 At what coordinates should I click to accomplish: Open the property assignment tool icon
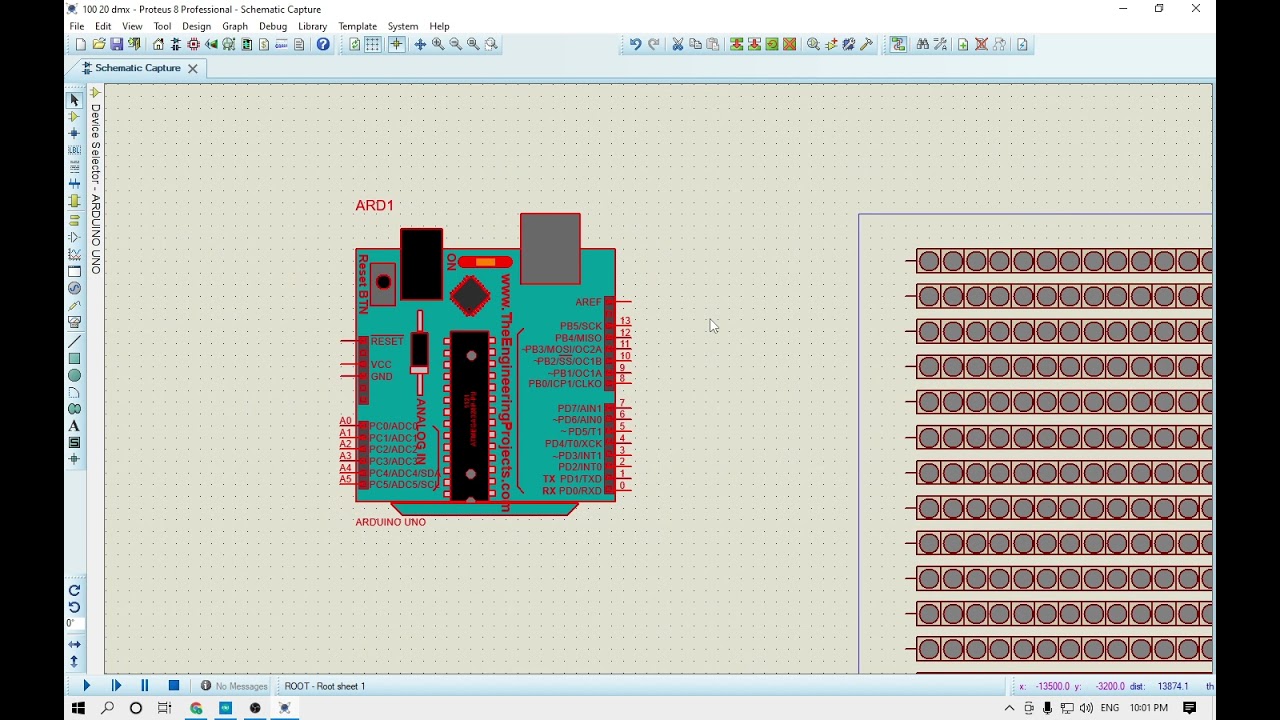940,44
